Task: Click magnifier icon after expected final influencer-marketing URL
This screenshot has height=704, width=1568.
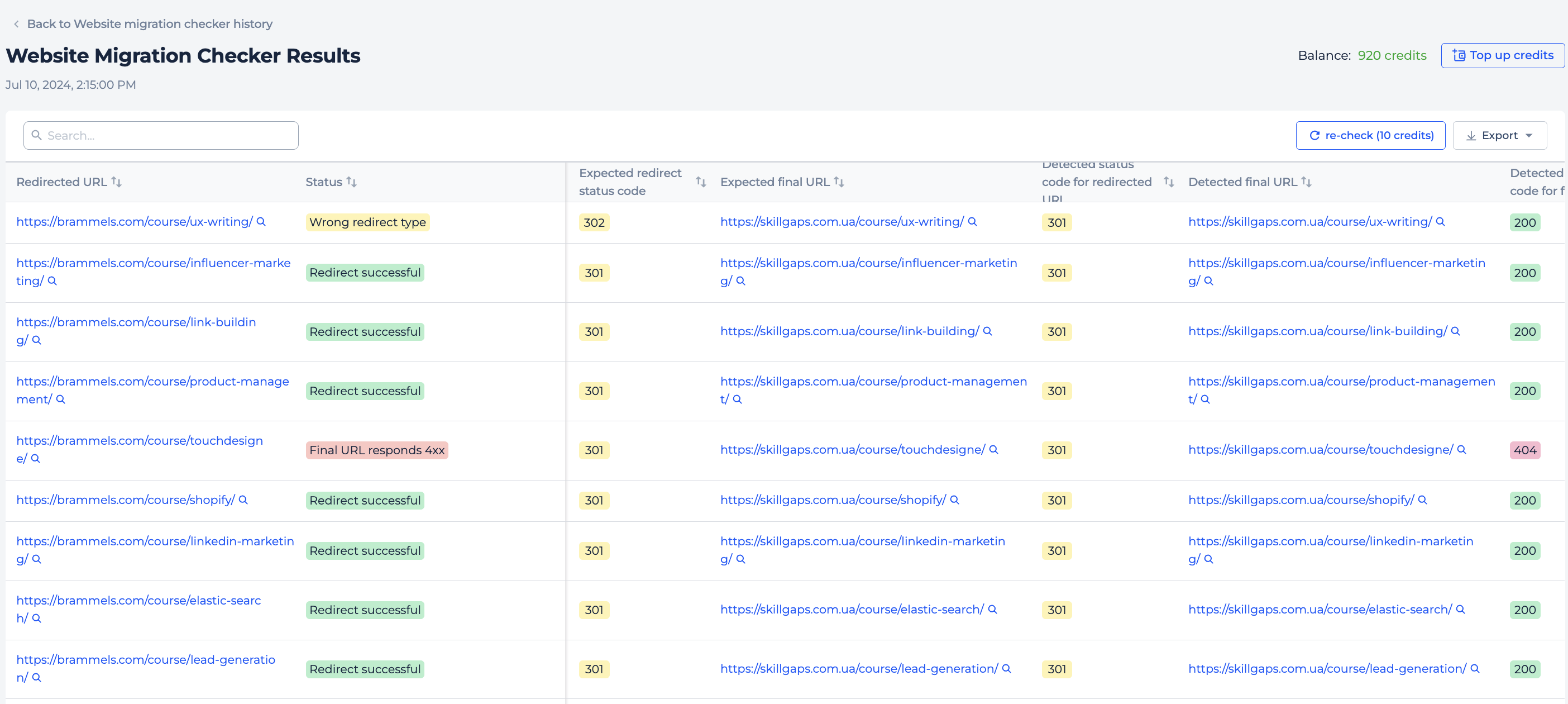Action: [741, 280]
